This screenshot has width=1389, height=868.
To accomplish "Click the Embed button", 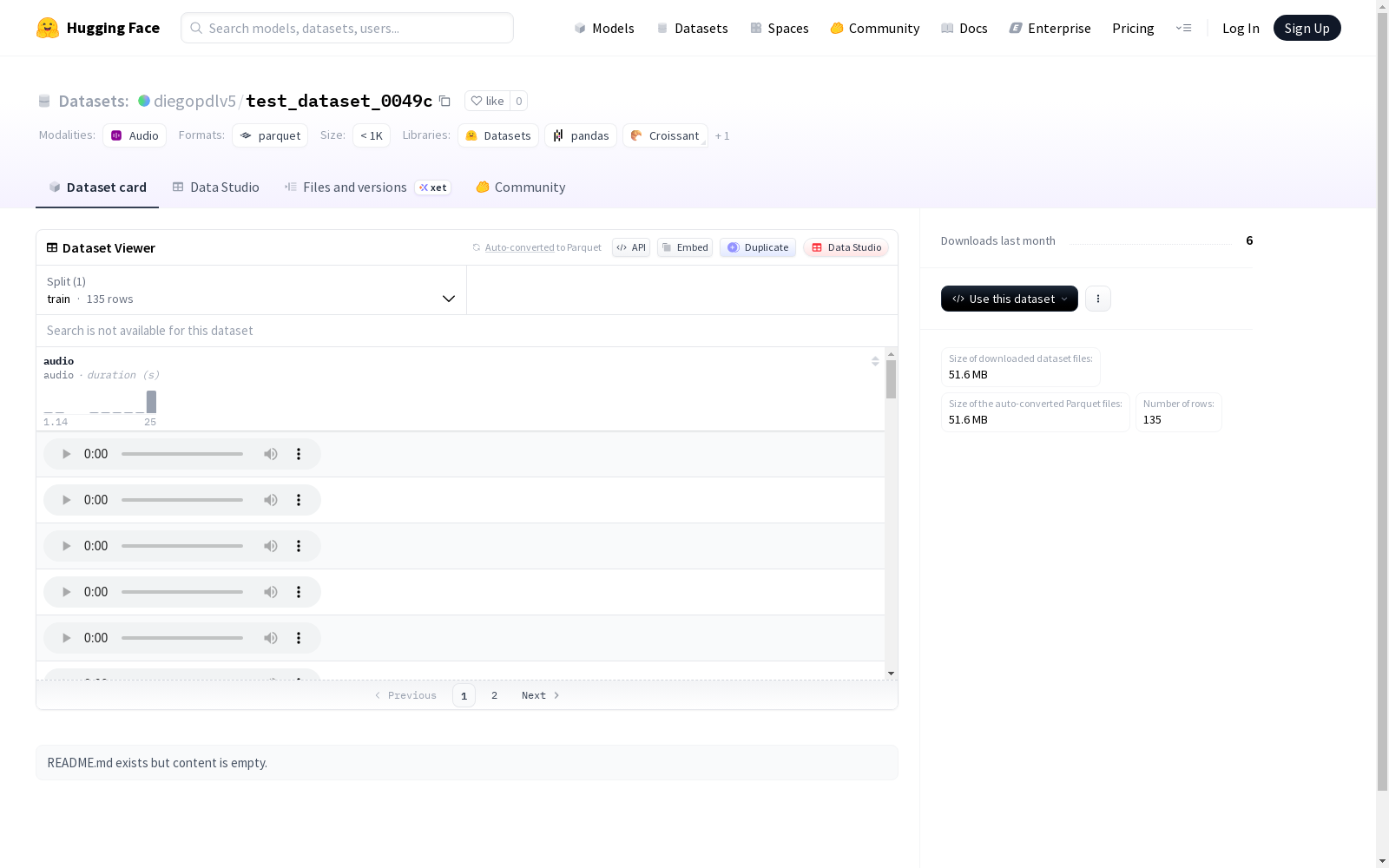I will point(685,247).
